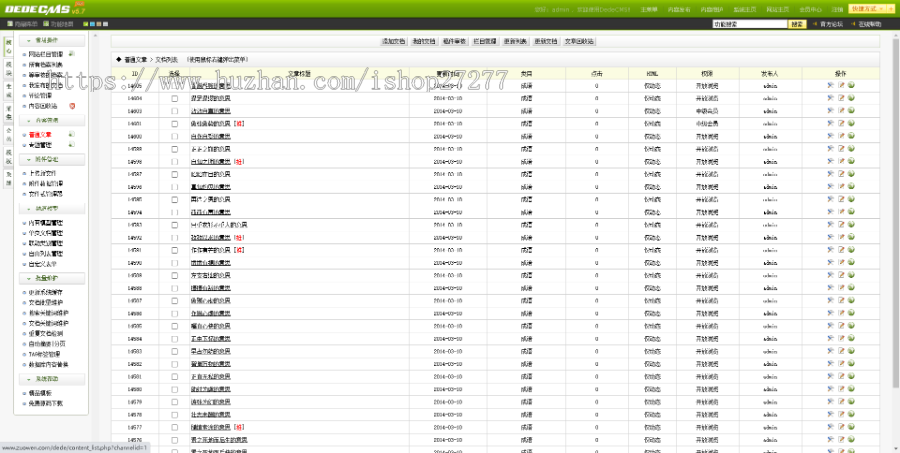Click the green preview globe in row 14579
Viewport: 900px width, 453px height.
pos(851,401)
